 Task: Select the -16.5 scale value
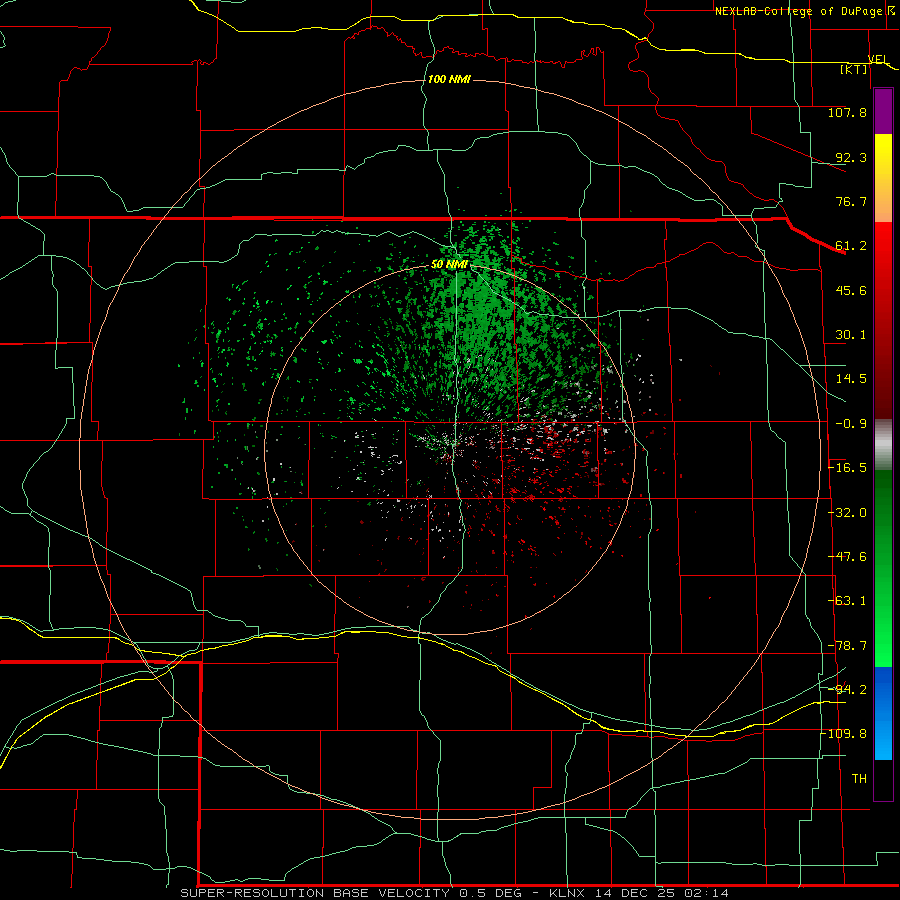point(847,468)
